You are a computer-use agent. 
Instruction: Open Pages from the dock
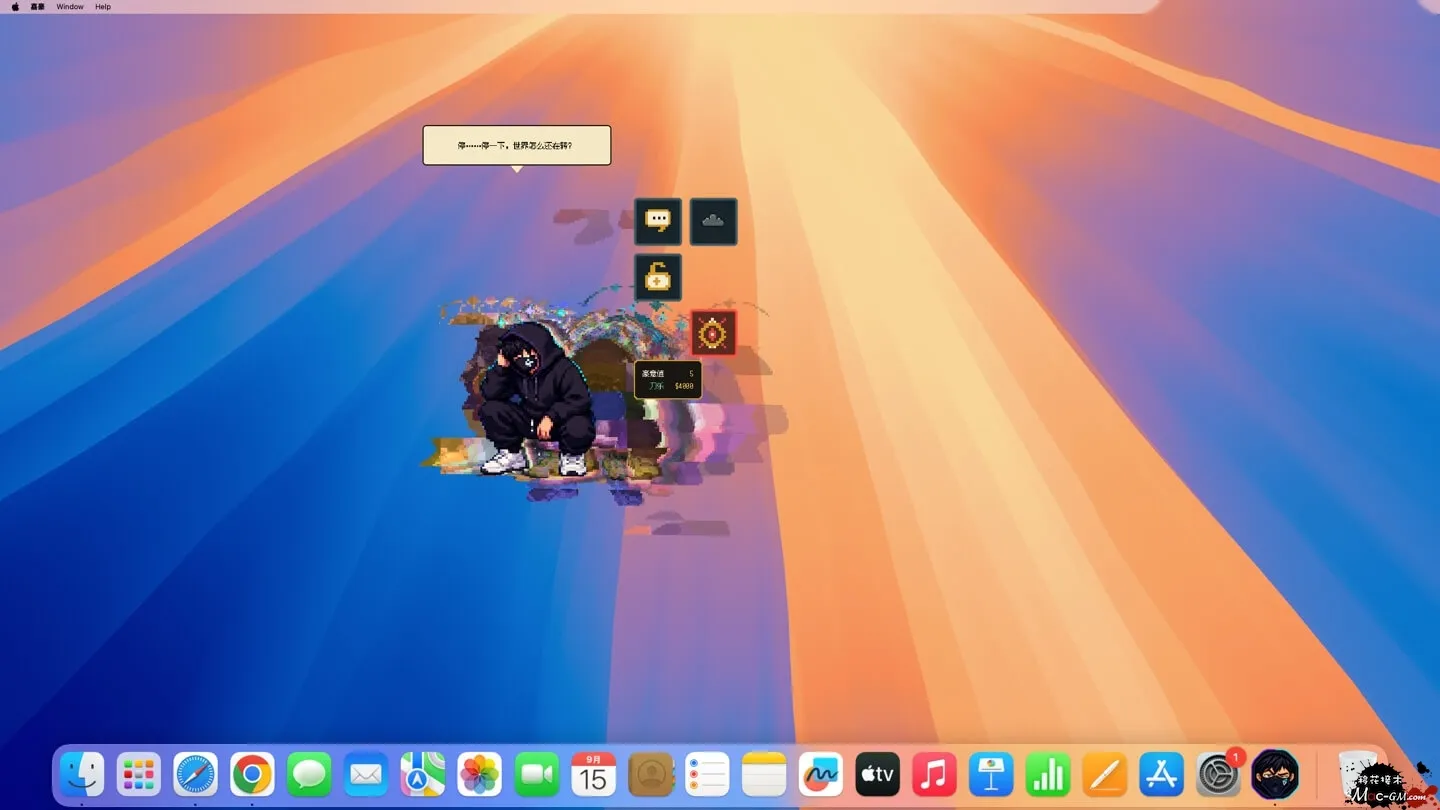[x=1105, y=775]
